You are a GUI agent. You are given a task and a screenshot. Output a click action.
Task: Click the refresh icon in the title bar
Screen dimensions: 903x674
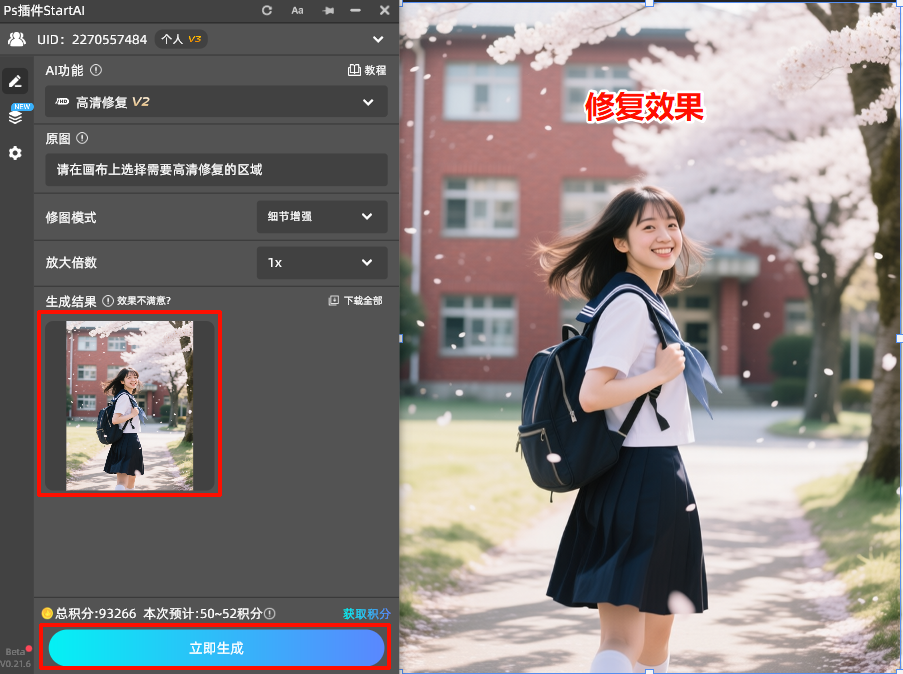tap(265, 11)
